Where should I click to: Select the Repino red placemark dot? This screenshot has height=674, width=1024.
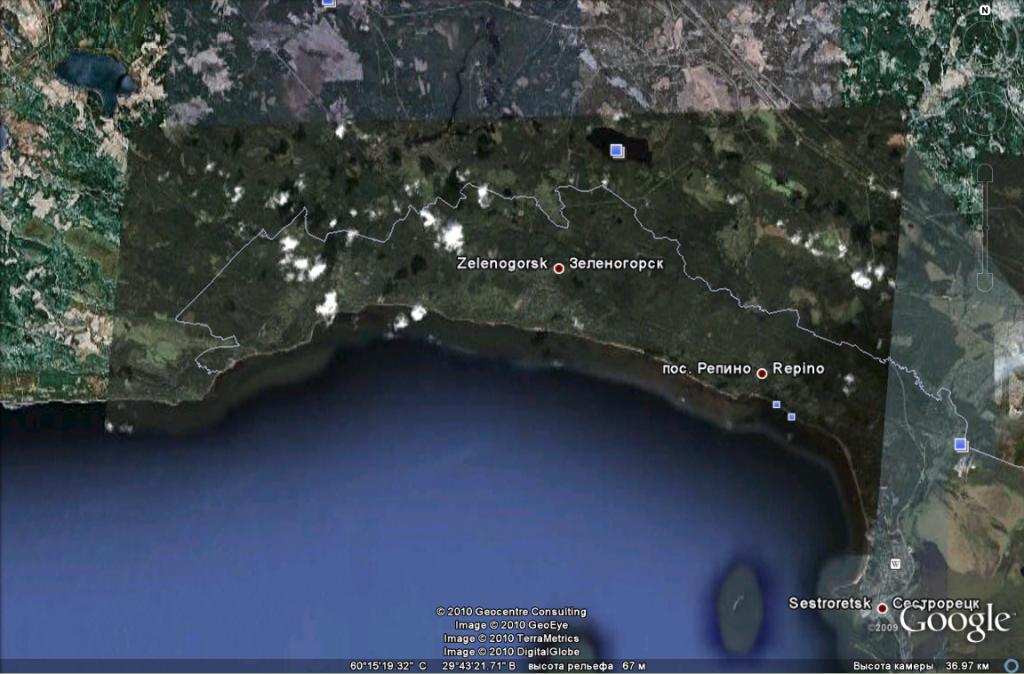pyautogui.click(x=762, y=373)
